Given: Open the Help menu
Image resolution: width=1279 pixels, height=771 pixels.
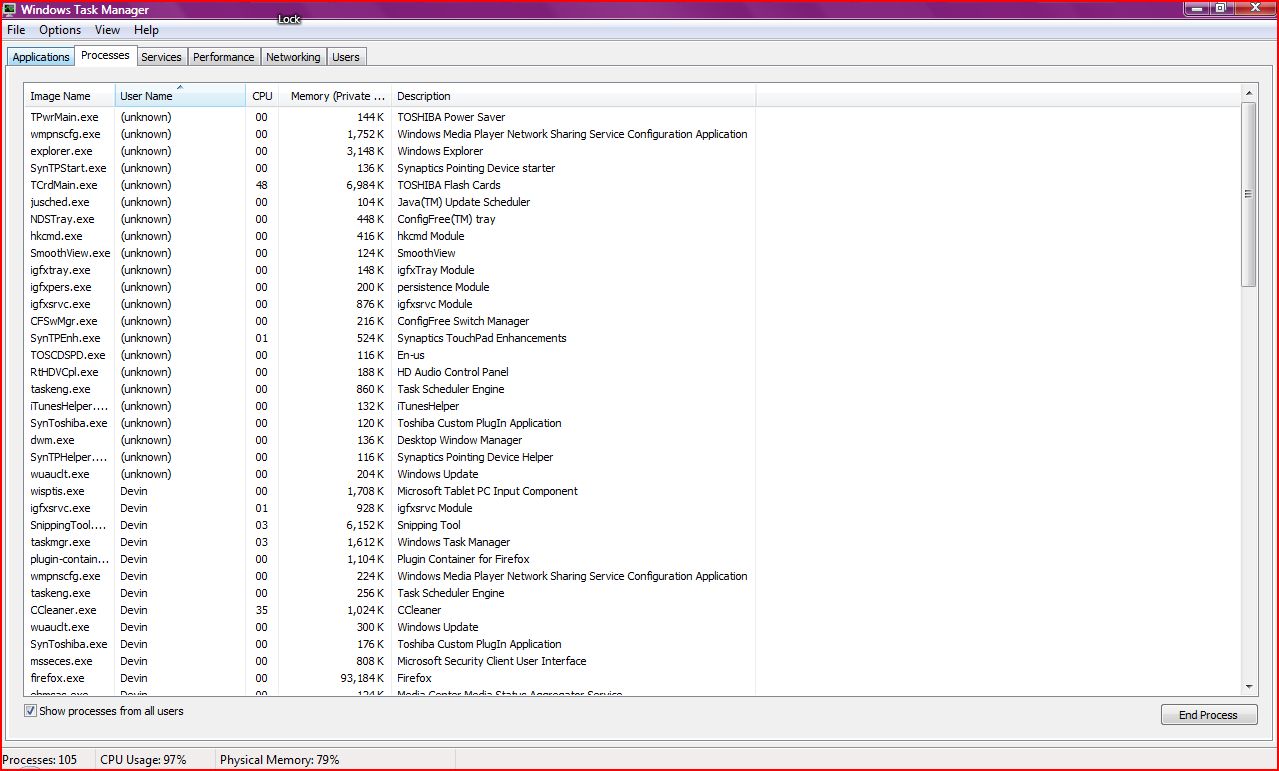Looking at the screenshot, I should point(146,30).
